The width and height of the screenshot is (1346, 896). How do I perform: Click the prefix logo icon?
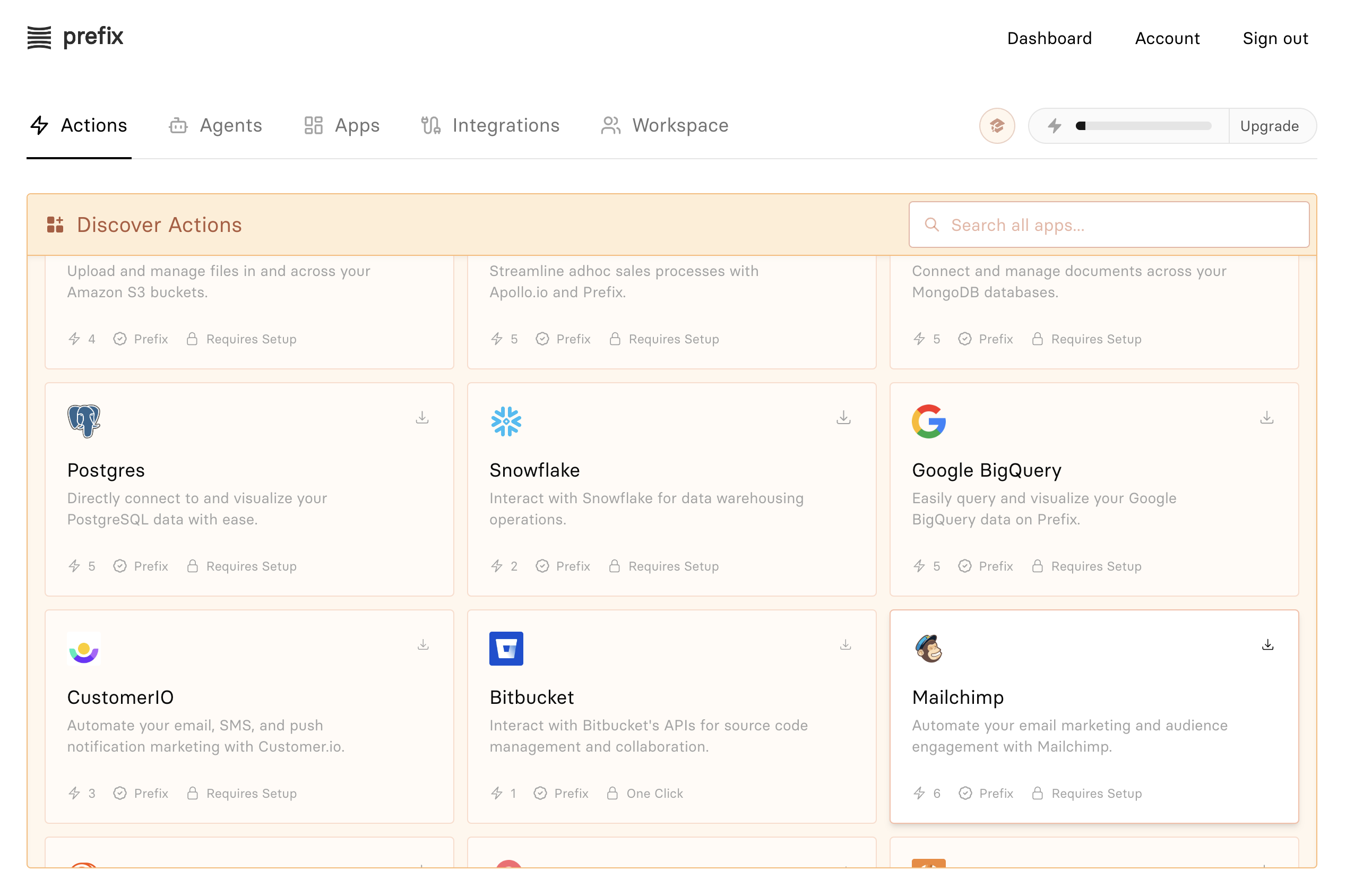point(39,38)
